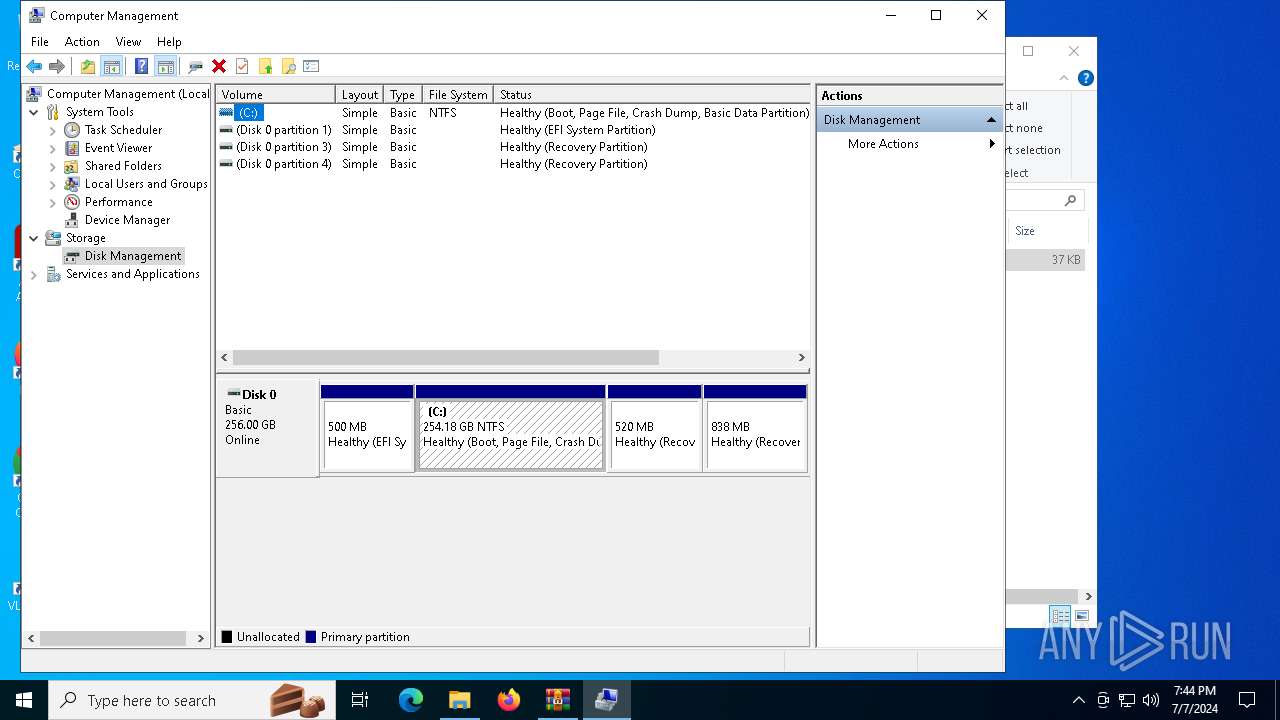Select Event Viewer in the tree

point(118,148)
